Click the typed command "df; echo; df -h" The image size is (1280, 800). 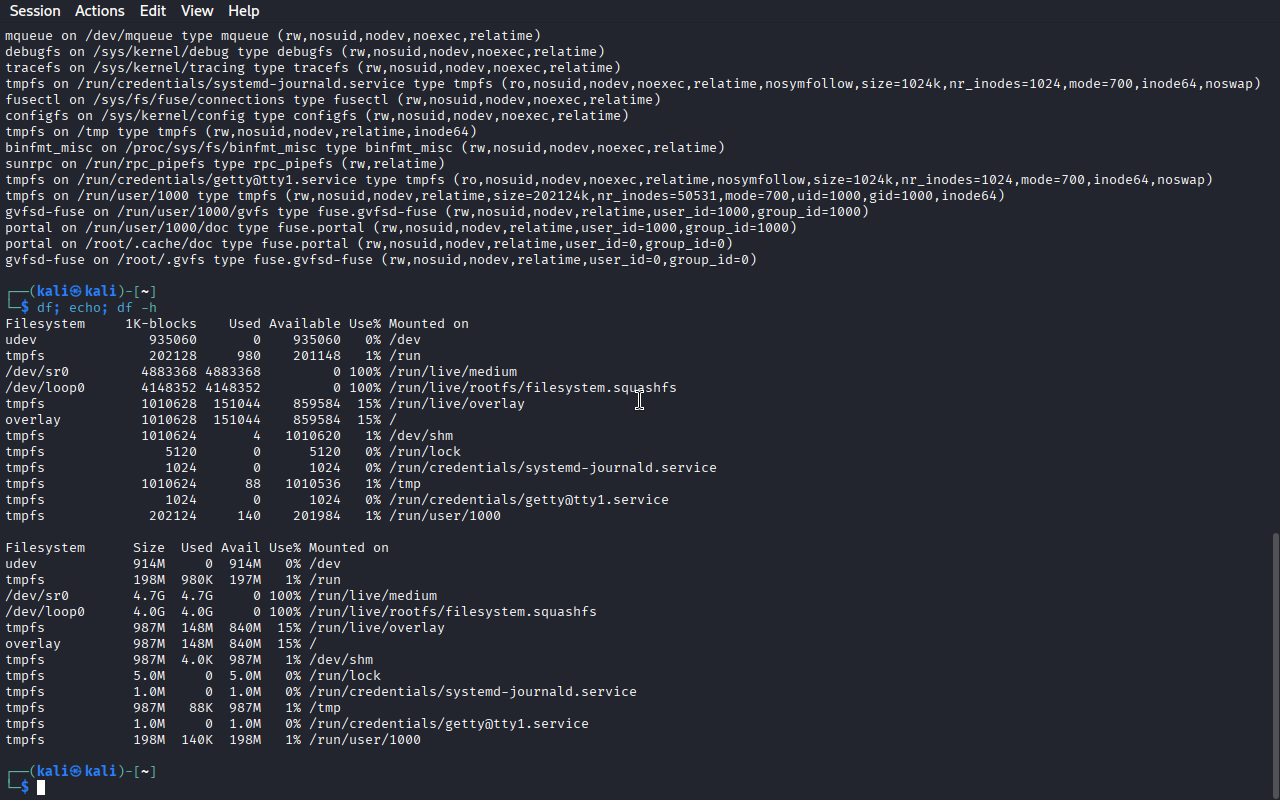pos(97,308)
